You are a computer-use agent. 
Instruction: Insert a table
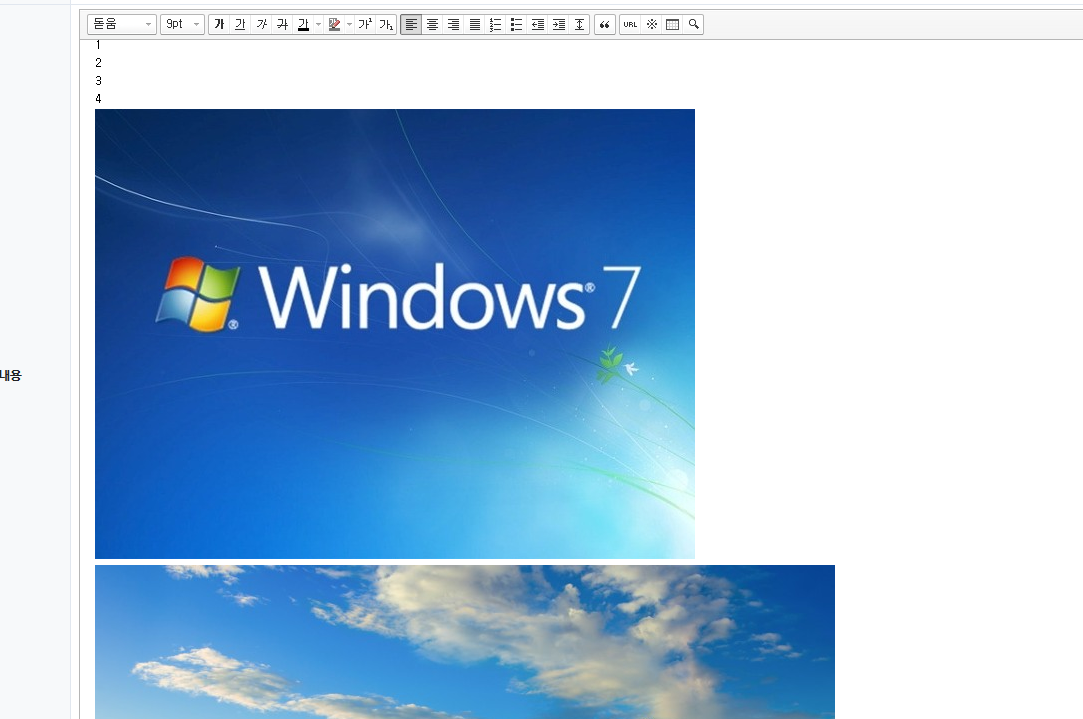(672, 24)
